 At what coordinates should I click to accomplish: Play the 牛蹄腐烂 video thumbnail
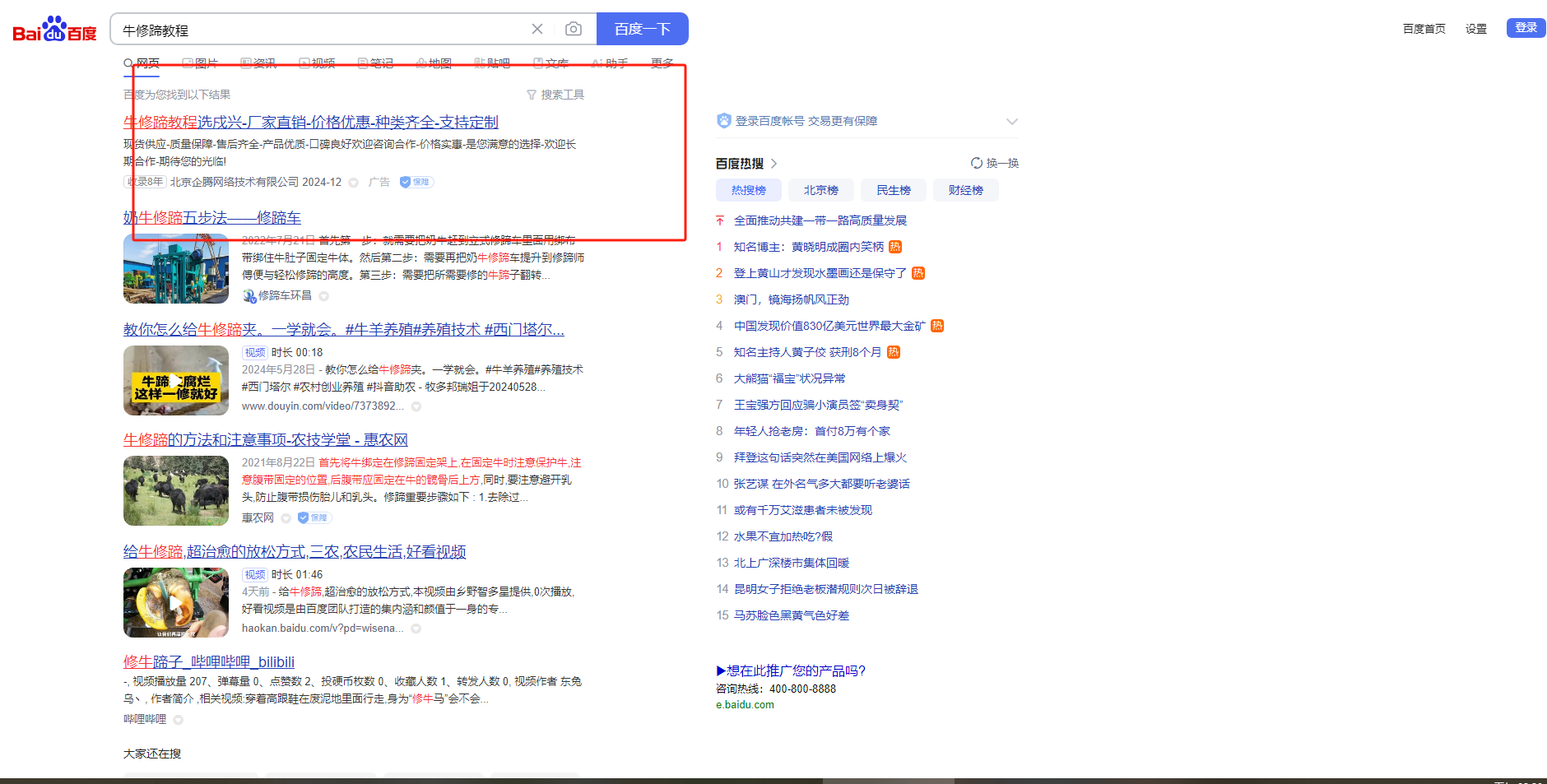pyautogui.click(x=176, y=381)
